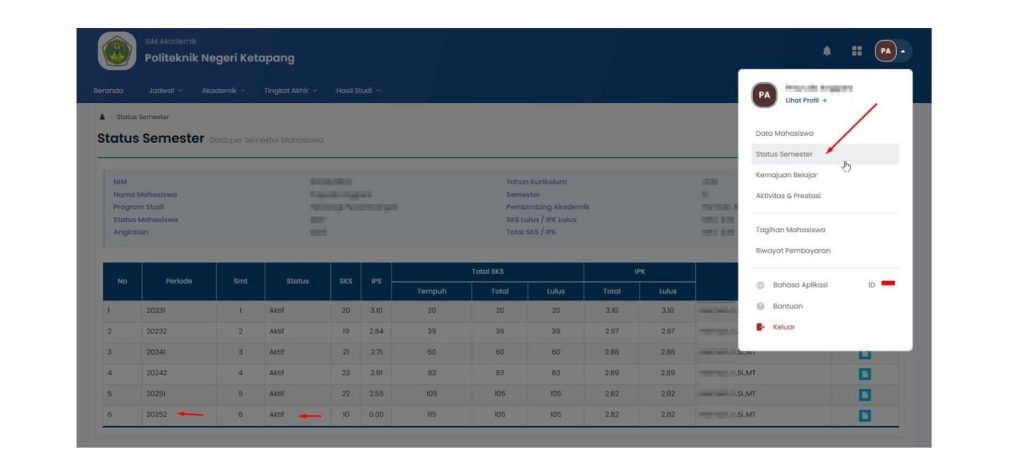Switch language via Indonesian flag
The width and height of the screenshot is (1024, 468).
pos(888,284)
